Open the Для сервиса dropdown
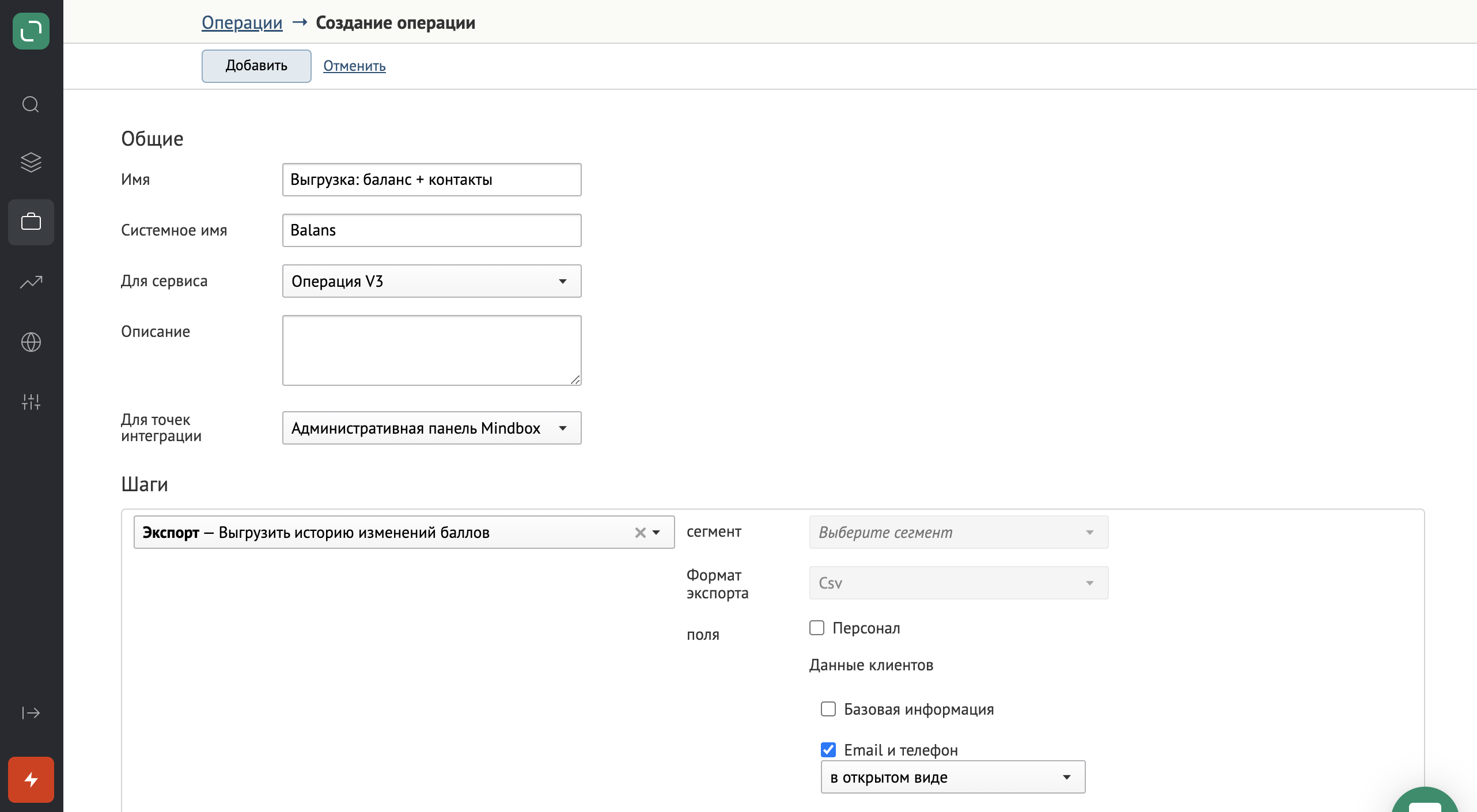 (x=432, y=281)
